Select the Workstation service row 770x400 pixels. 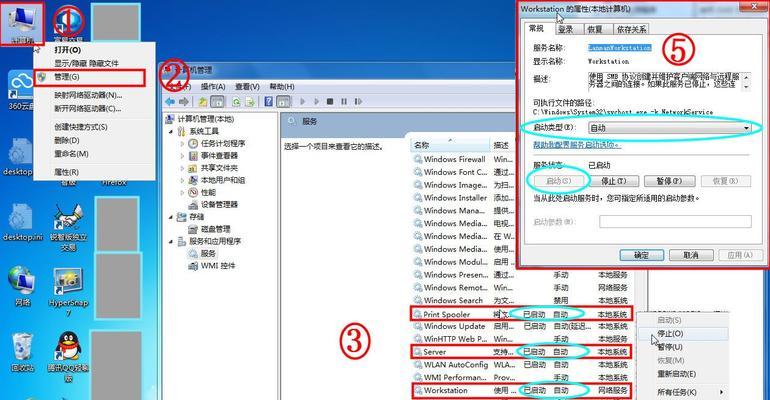(522, 390)
